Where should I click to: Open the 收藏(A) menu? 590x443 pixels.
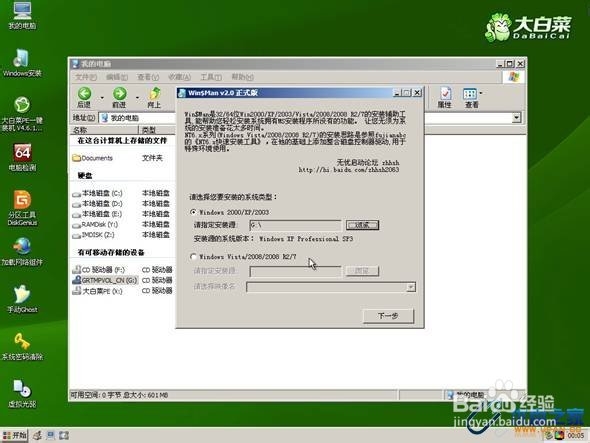pyautogui.click(x=179, y=77)
